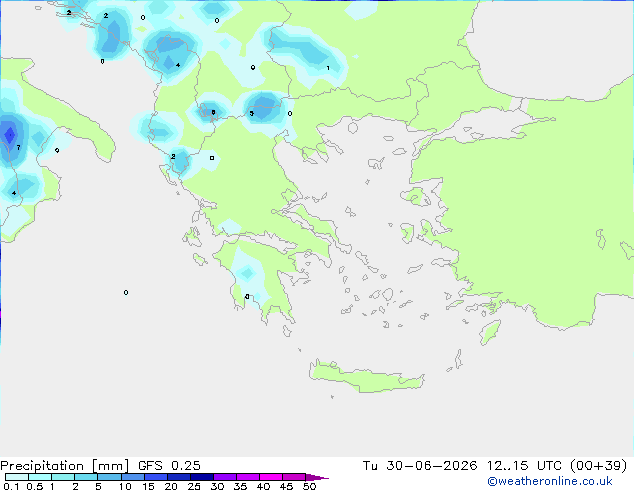
Task: Select the 40–45 mm magenta legend swatch
Action: pyautogui.click(x=271, y=477)
